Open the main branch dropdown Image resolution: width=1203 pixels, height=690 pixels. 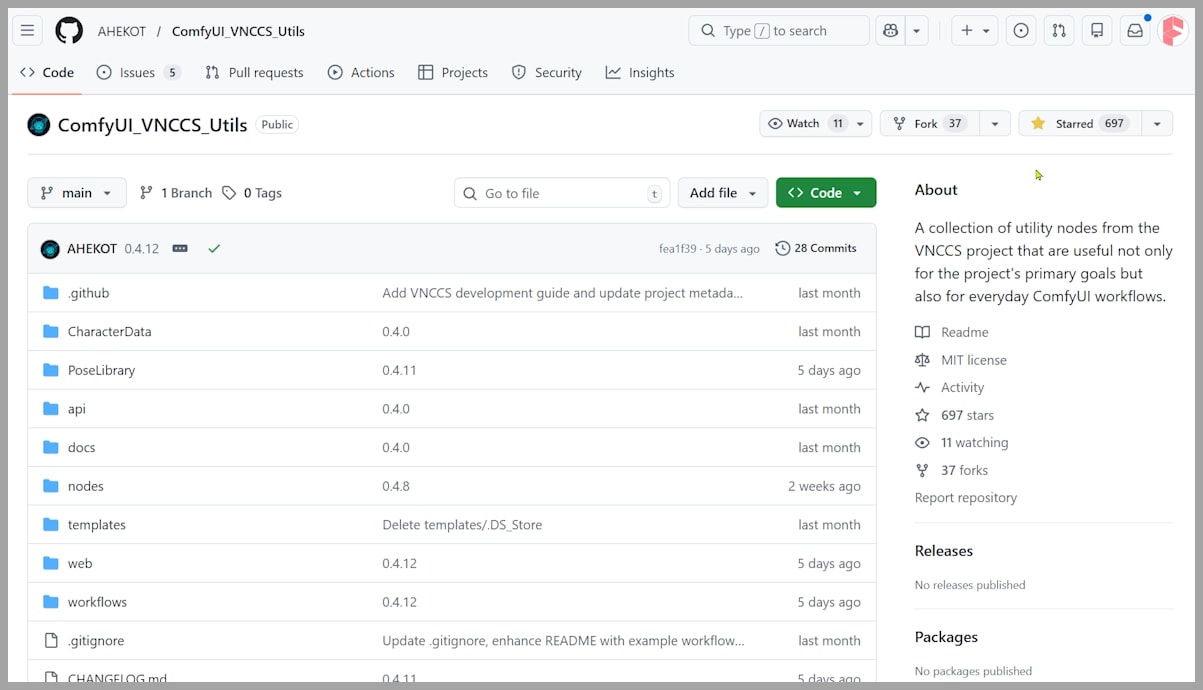tap(77, 193)
